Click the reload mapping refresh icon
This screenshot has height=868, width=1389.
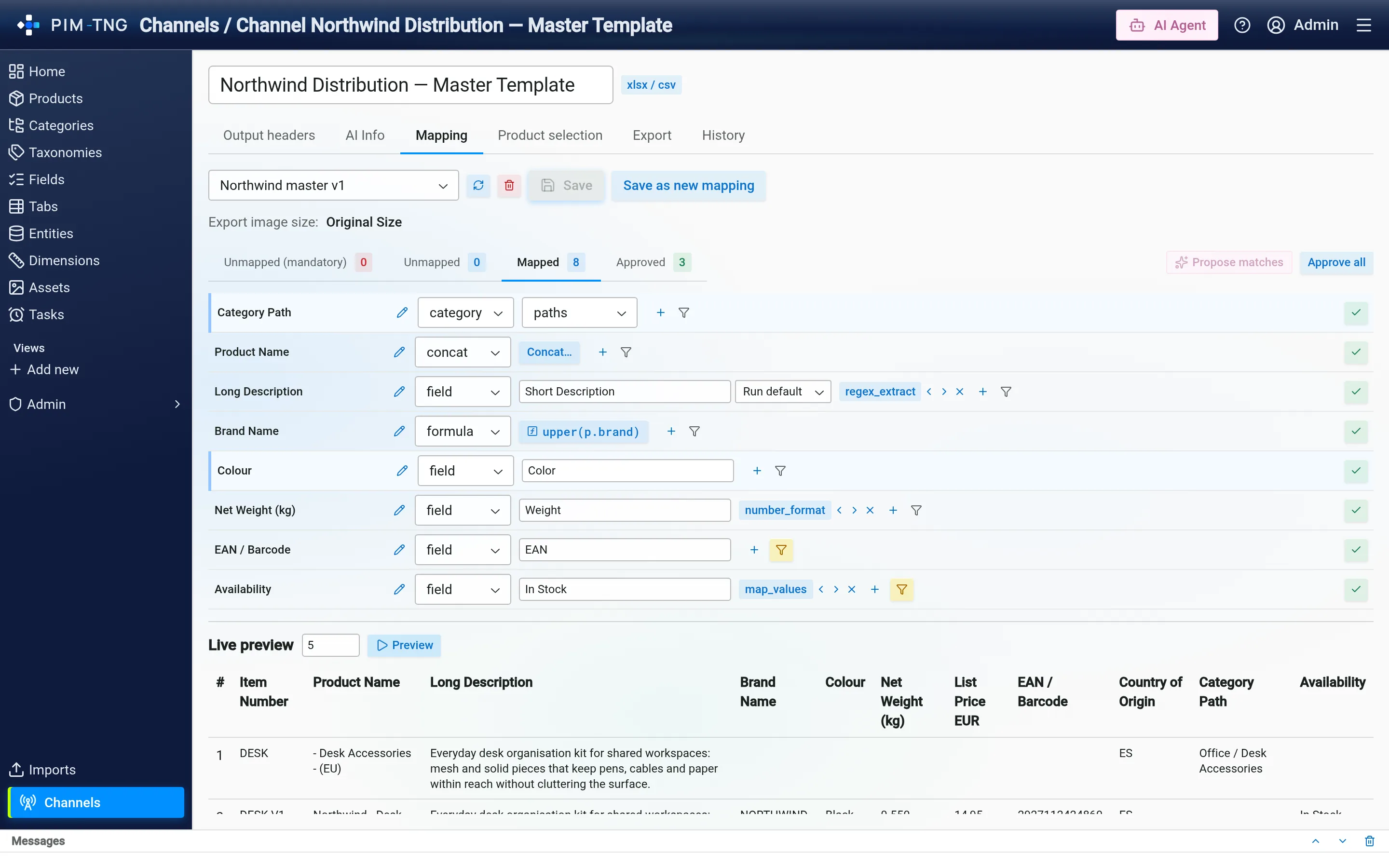478,186
